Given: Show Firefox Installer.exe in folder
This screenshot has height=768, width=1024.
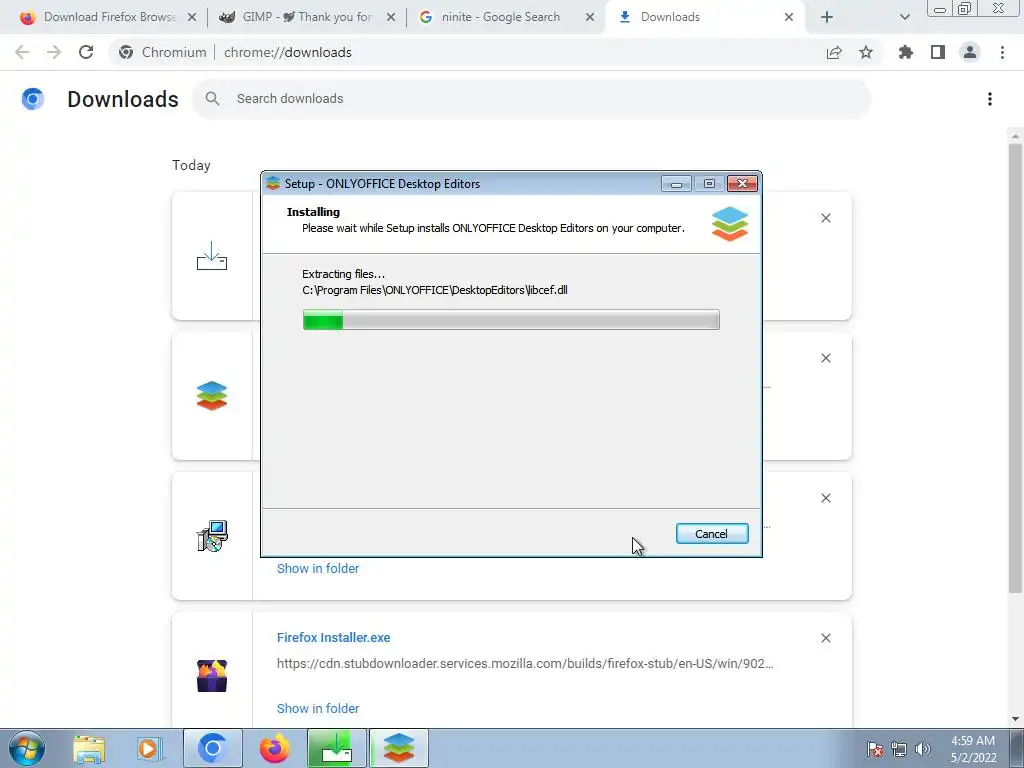Looking at the screenshot, I should [318, 709].
